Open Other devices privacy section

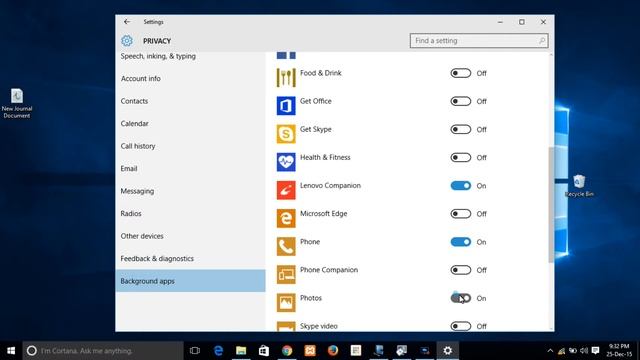(x=142, y=236)
